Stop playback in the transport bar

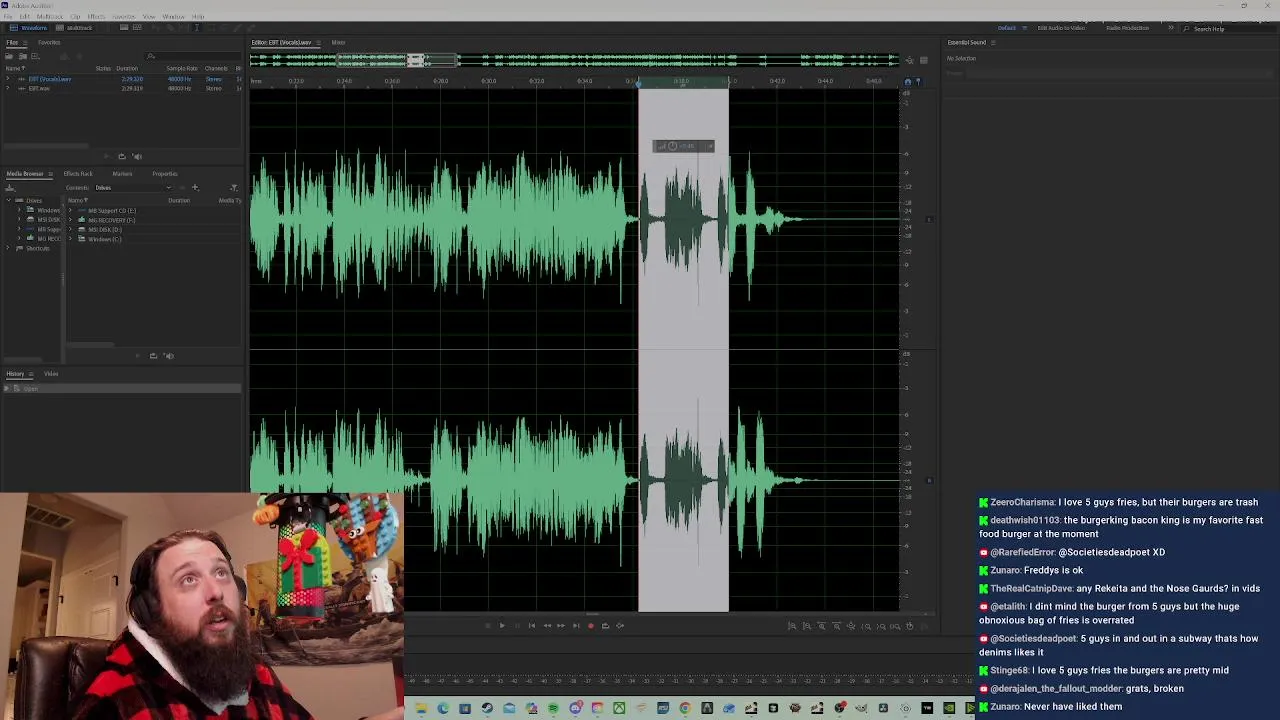pyautogui.click(x=487, y=626)
